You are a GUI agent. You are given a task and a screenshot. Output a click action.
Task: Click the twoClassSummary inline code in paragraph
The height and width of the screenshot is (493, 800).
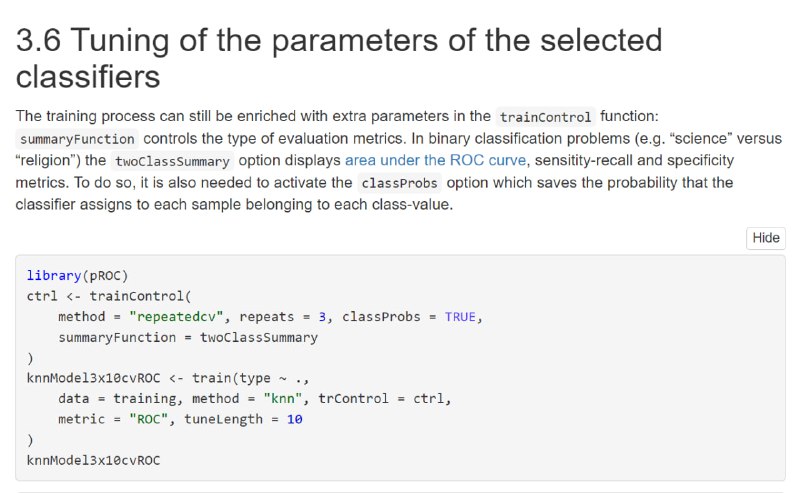[x=172, y=161]
